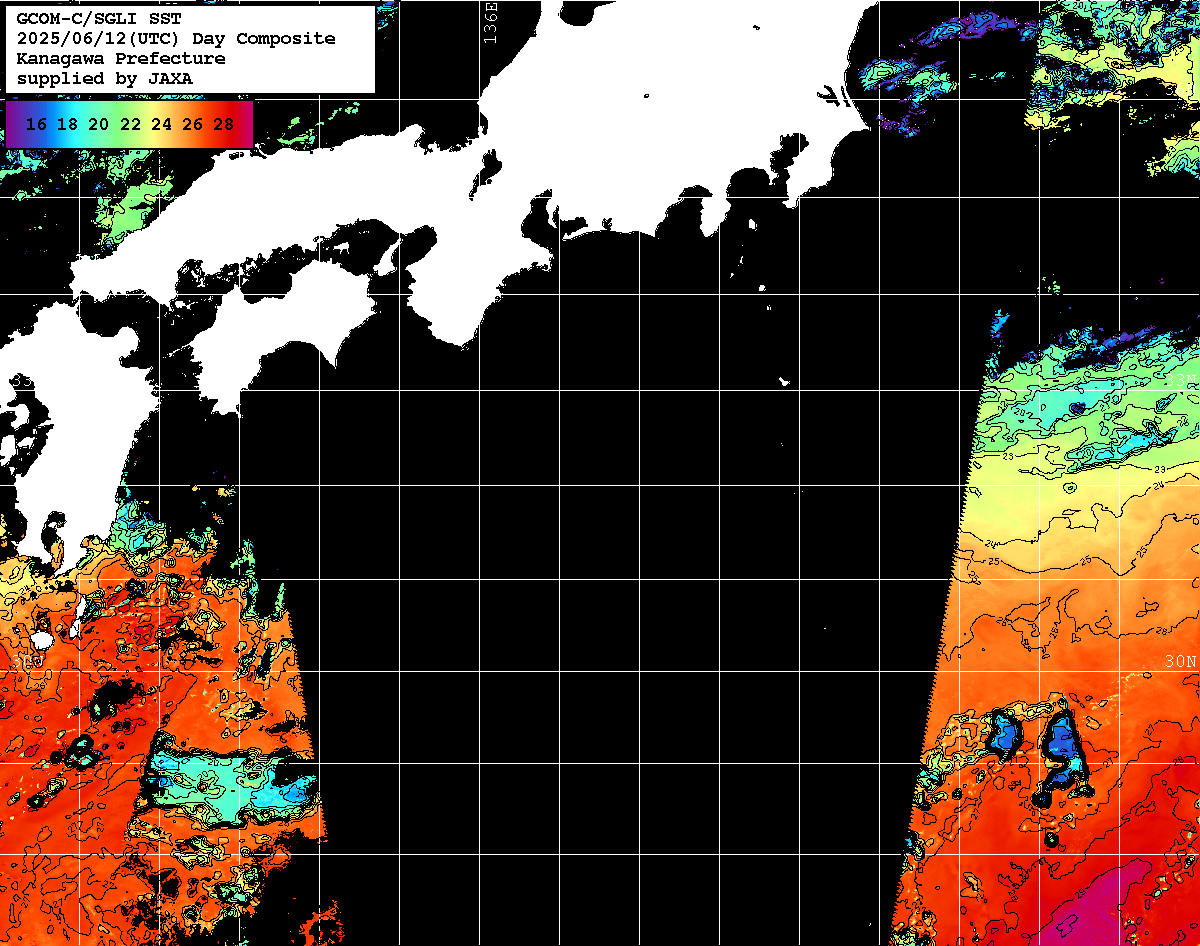
Task: Click the "supplied by JAXA" credit line
Action: pyautogui.click(x=105, y=78)
